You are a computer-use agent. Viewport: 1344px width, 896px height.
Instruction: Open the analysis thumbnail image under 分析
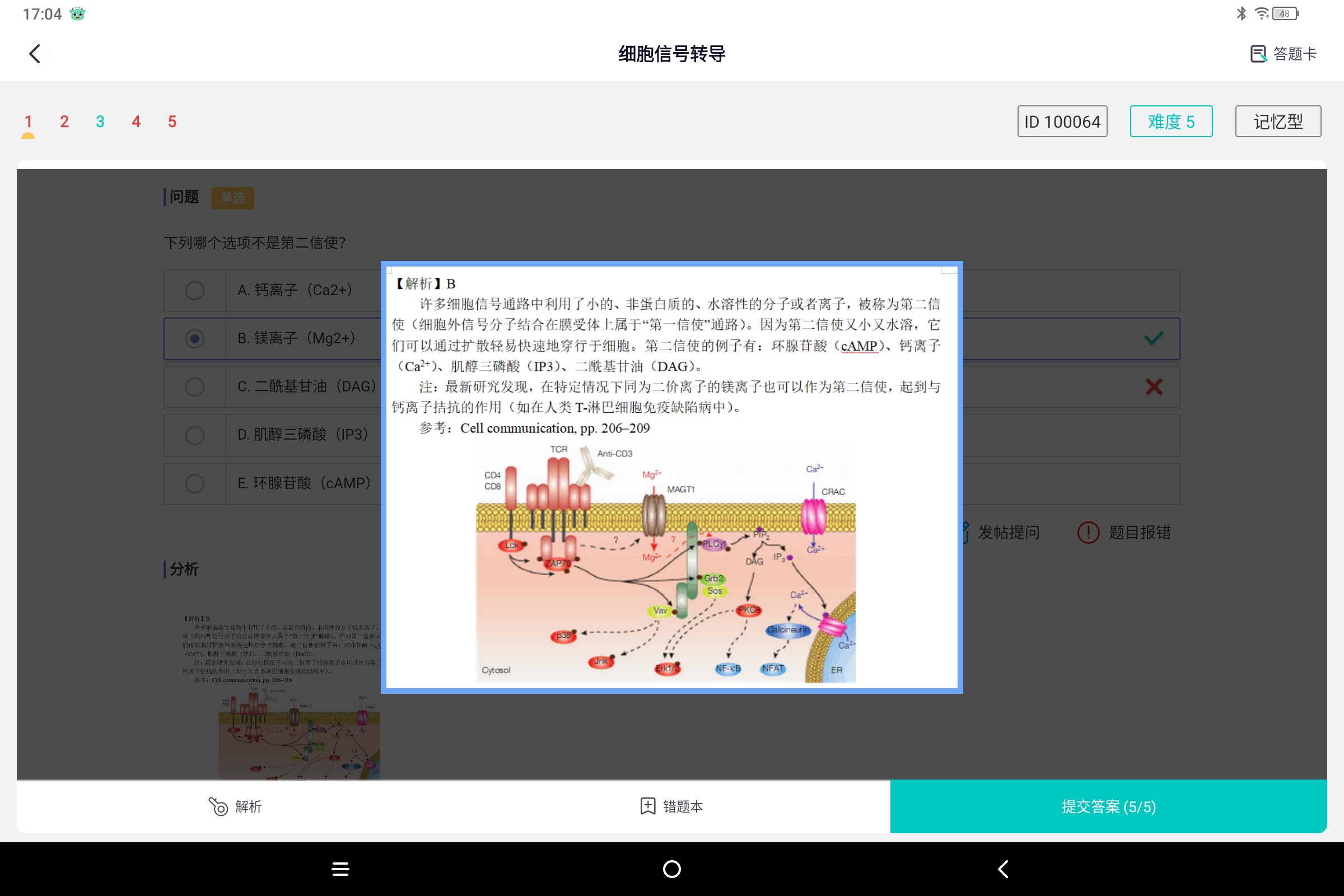tap(281, 696)
